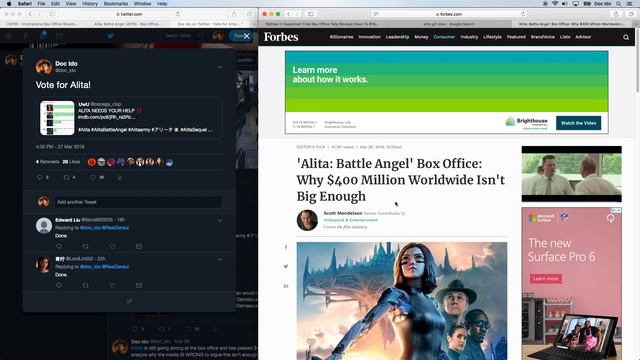
Task: Click the back arrow in Forbes Safari window
Action: [x=288, y=14]
